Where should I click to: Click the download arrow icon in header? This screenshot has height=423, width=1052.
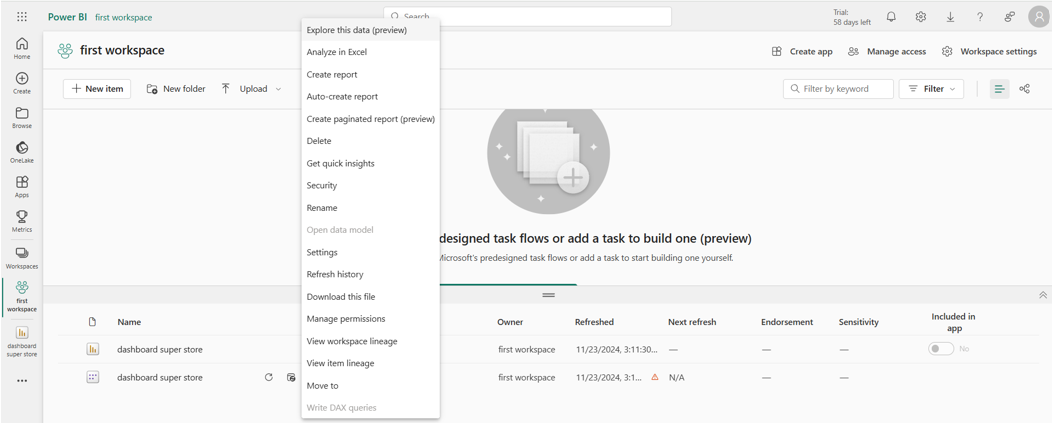(x=950, y=17)
